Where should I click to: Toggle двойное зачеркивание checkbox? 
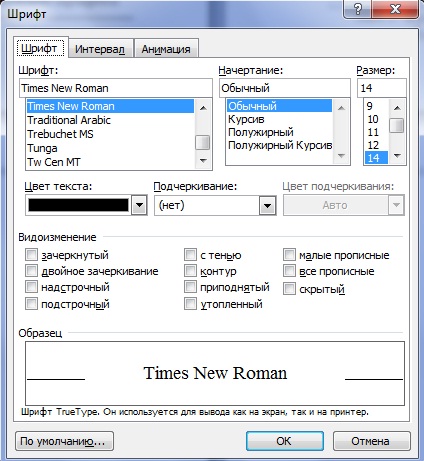(x=31, y=271)
